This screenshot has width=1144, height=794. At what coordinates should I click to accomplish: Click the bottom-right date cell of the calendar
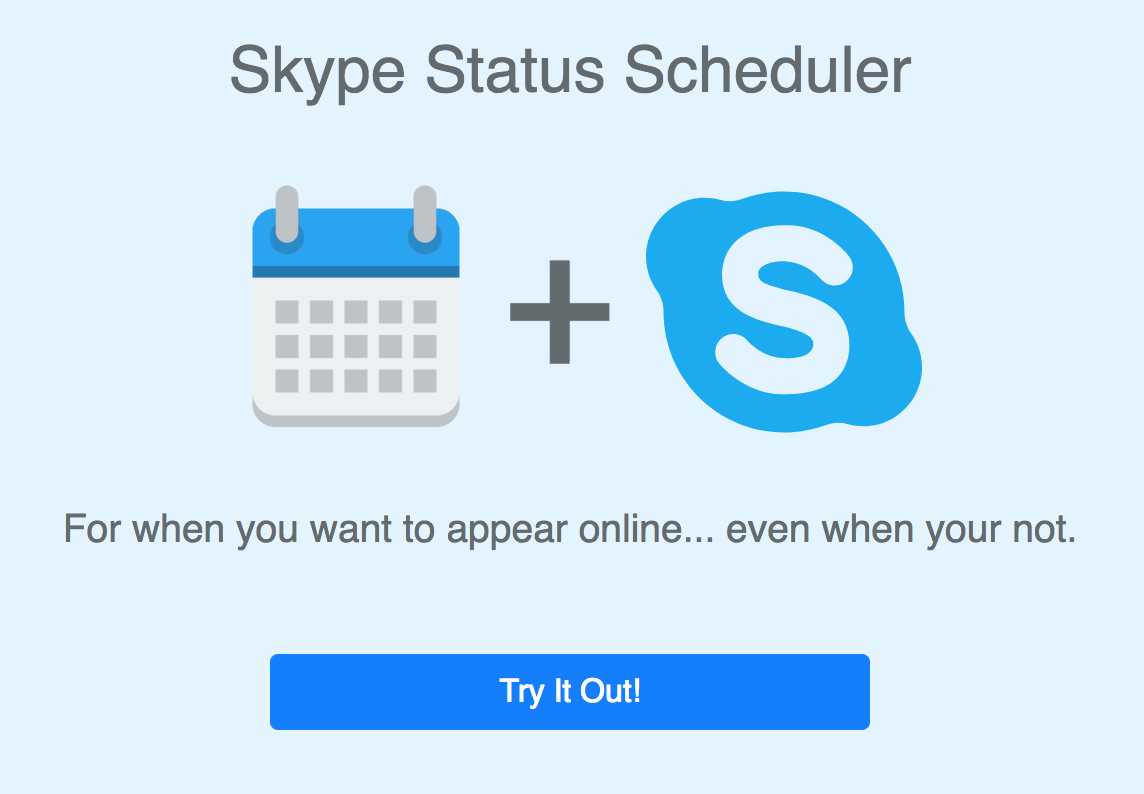(424, 382)
